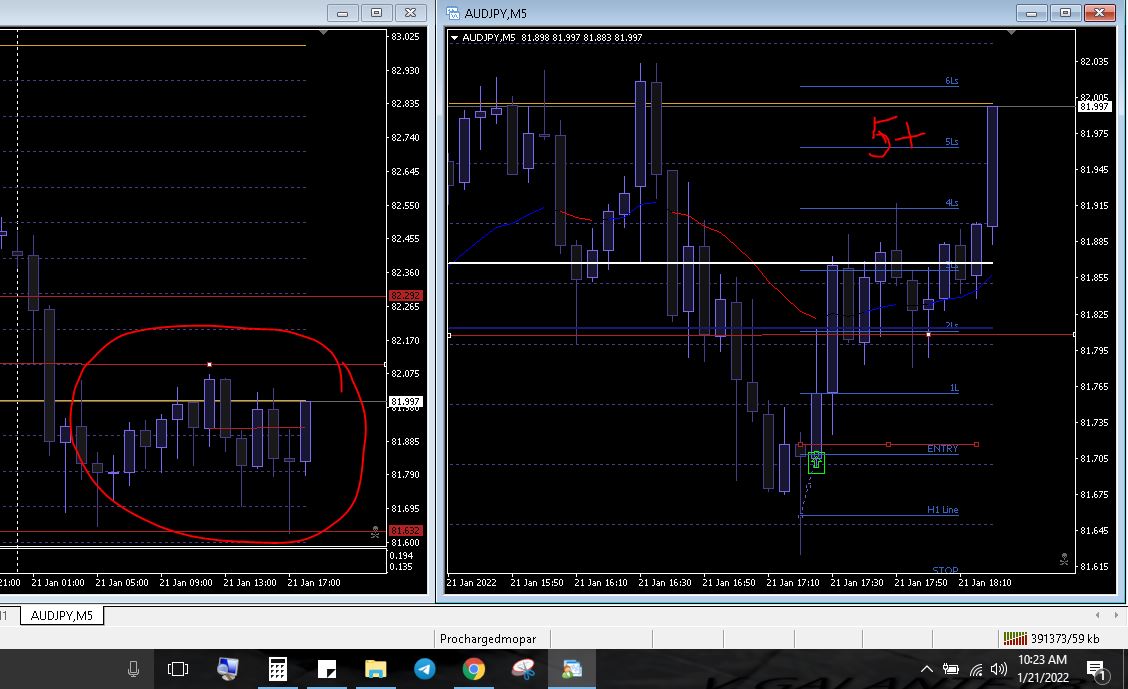Click battery power tray icon
Viewport: 1128px width, 689px height.
pos(951,669)
